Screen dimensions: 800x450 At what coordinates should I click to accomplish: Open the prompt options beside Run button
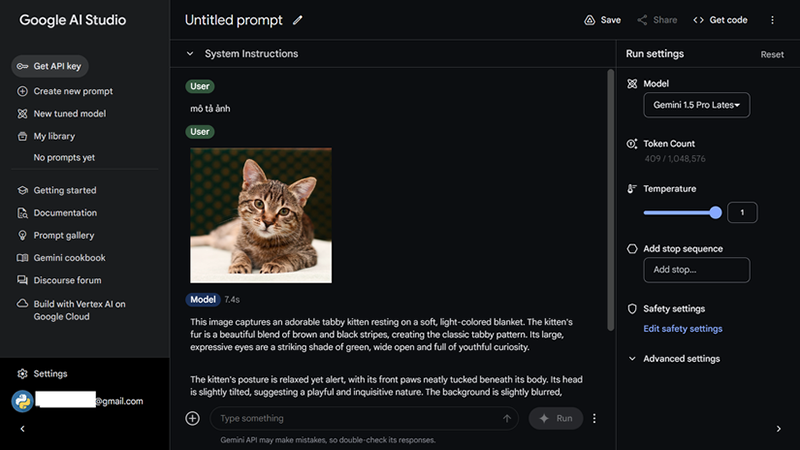[x=595, y=418]
